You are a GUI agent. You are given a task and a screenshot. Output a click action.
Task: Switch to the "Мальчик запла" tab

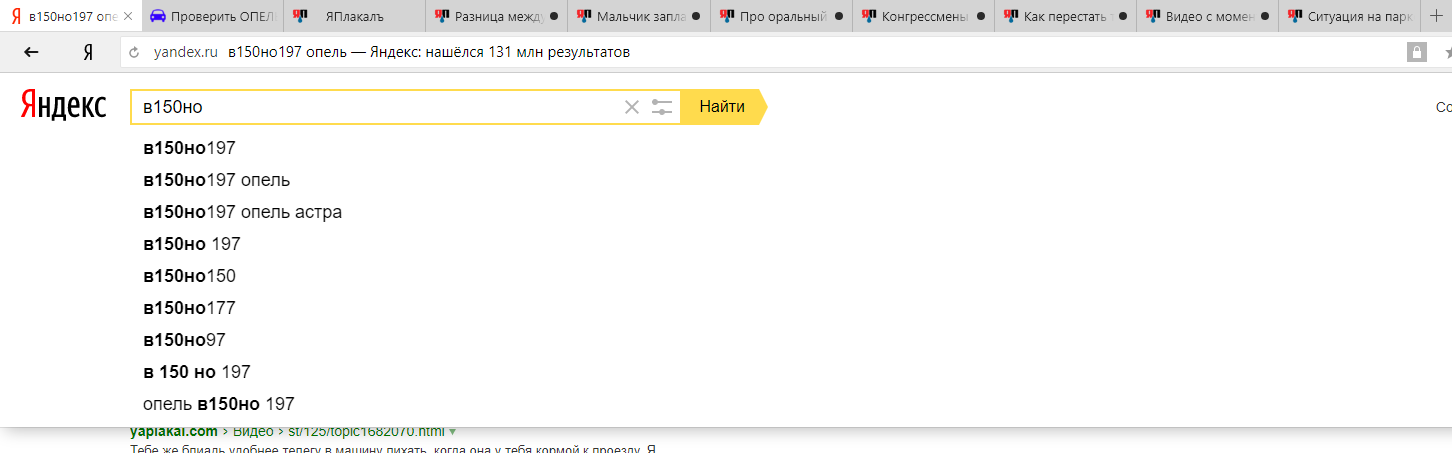639,16
